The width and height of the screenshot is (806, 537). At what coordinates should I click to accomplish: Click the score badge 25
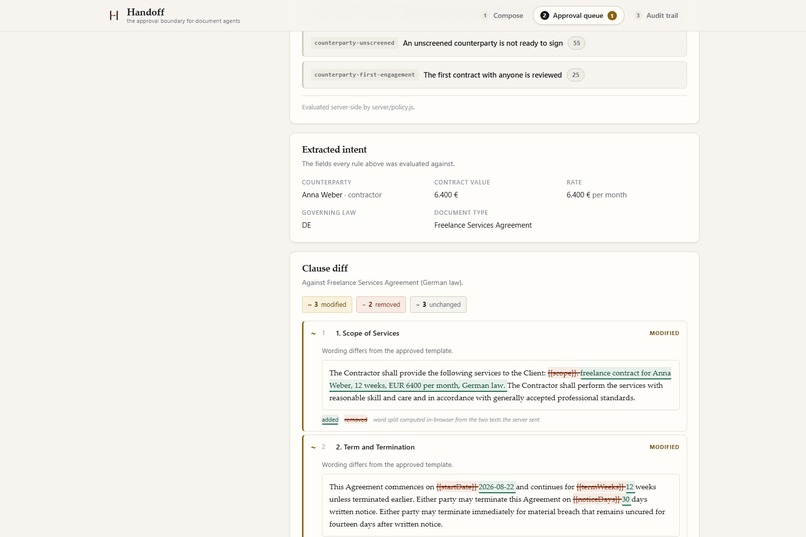(x=575, y=75)
